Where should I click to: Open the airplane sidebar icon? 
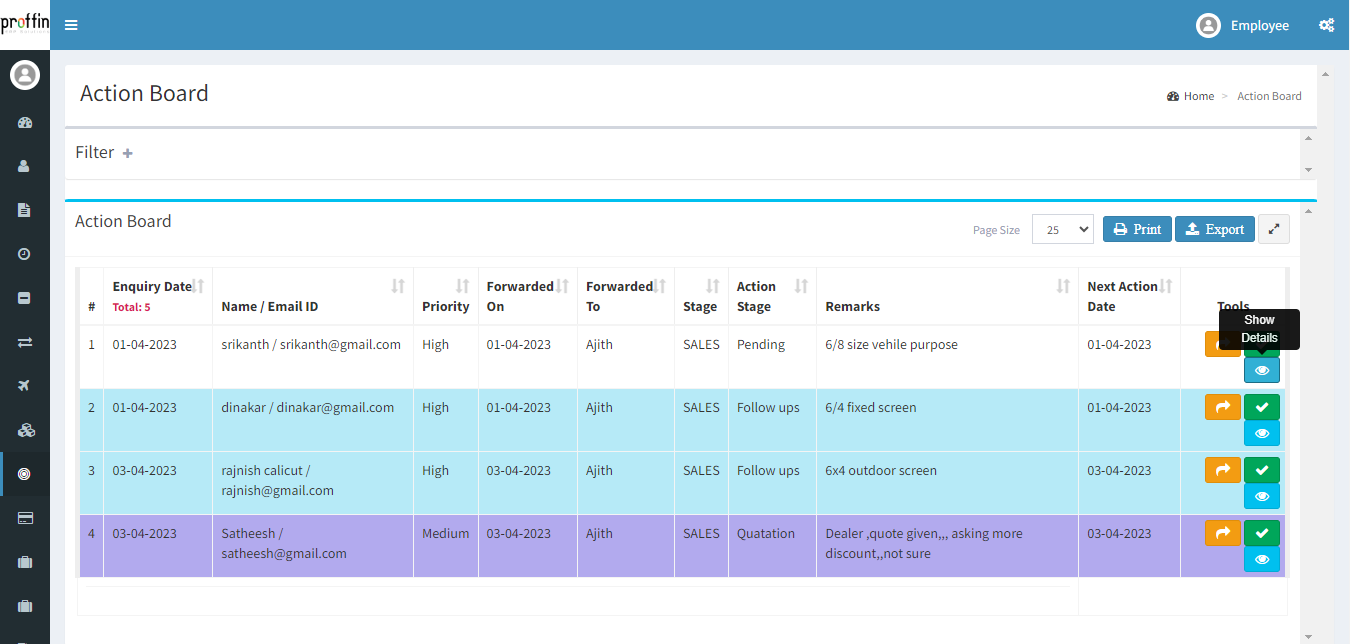point(25,386)
